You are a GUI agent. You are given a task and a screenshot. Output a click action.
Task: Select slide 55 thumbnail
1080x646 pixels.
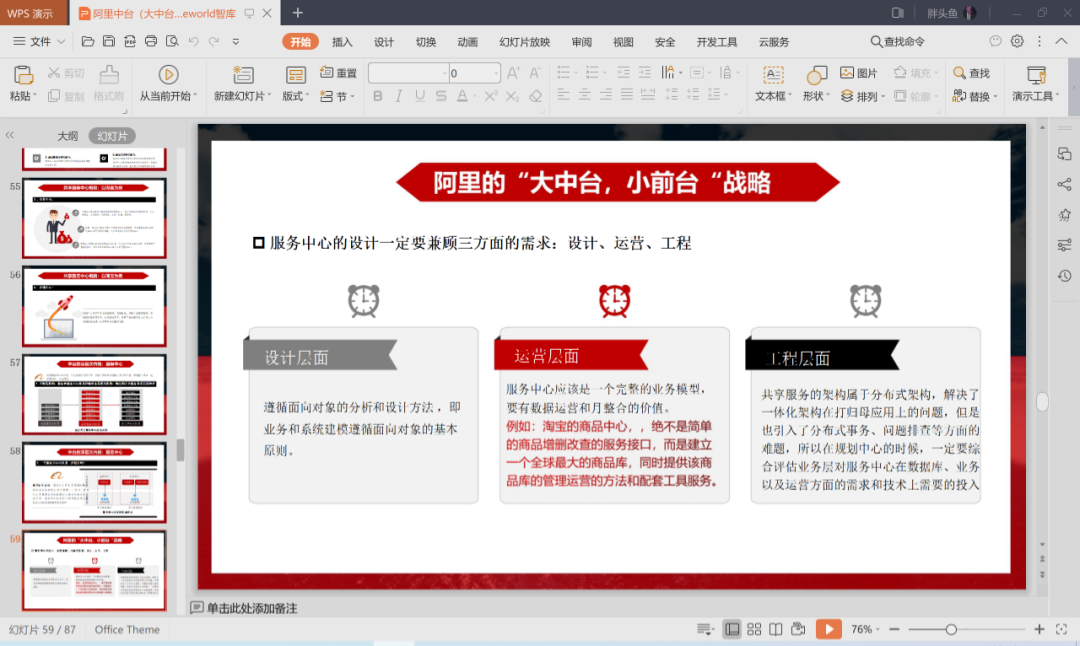pyautogui.click(x=94, y=218)
